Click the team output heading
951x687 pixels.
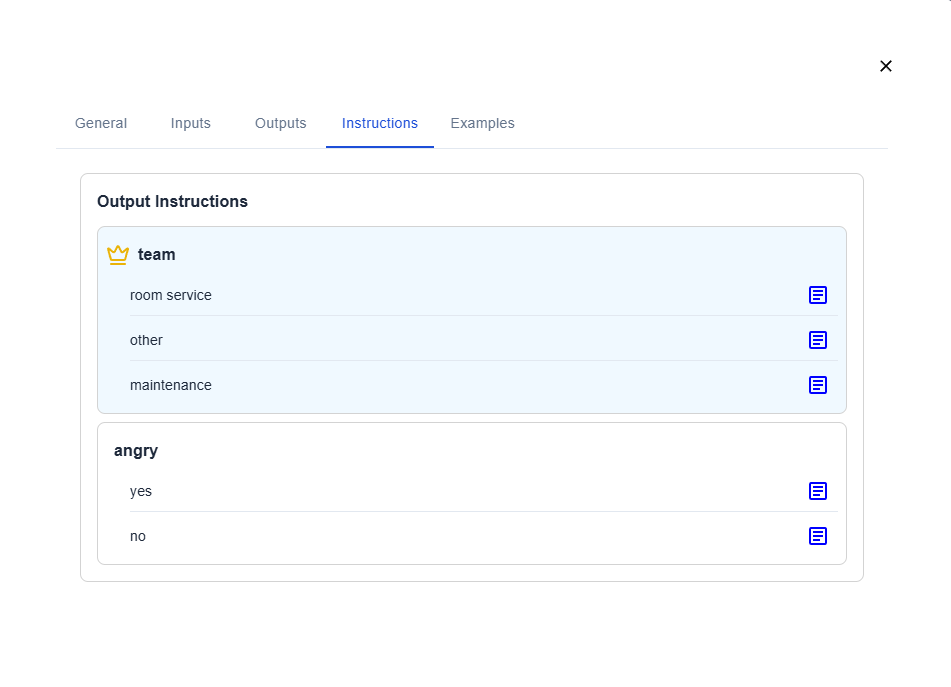coord(156,255)
